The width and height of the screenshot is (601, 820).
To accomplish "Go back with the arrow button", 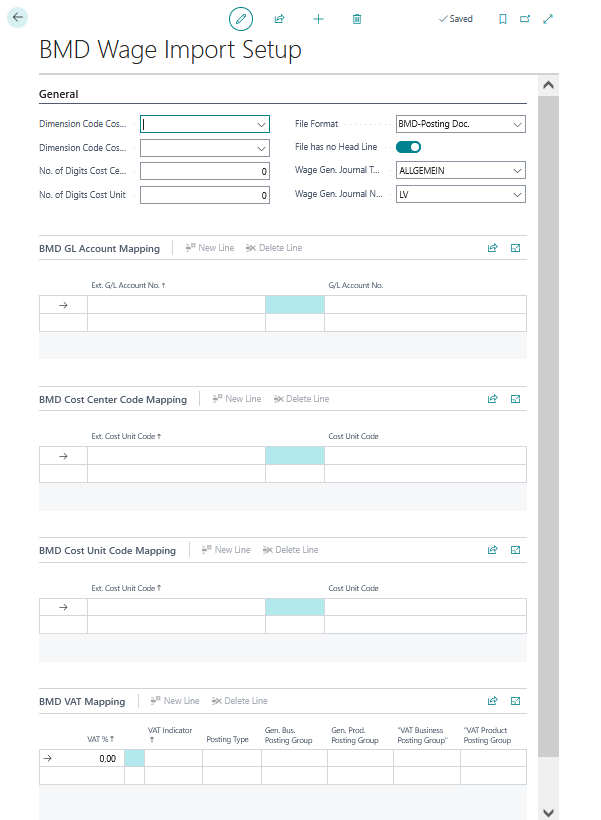I will point(17,17).
